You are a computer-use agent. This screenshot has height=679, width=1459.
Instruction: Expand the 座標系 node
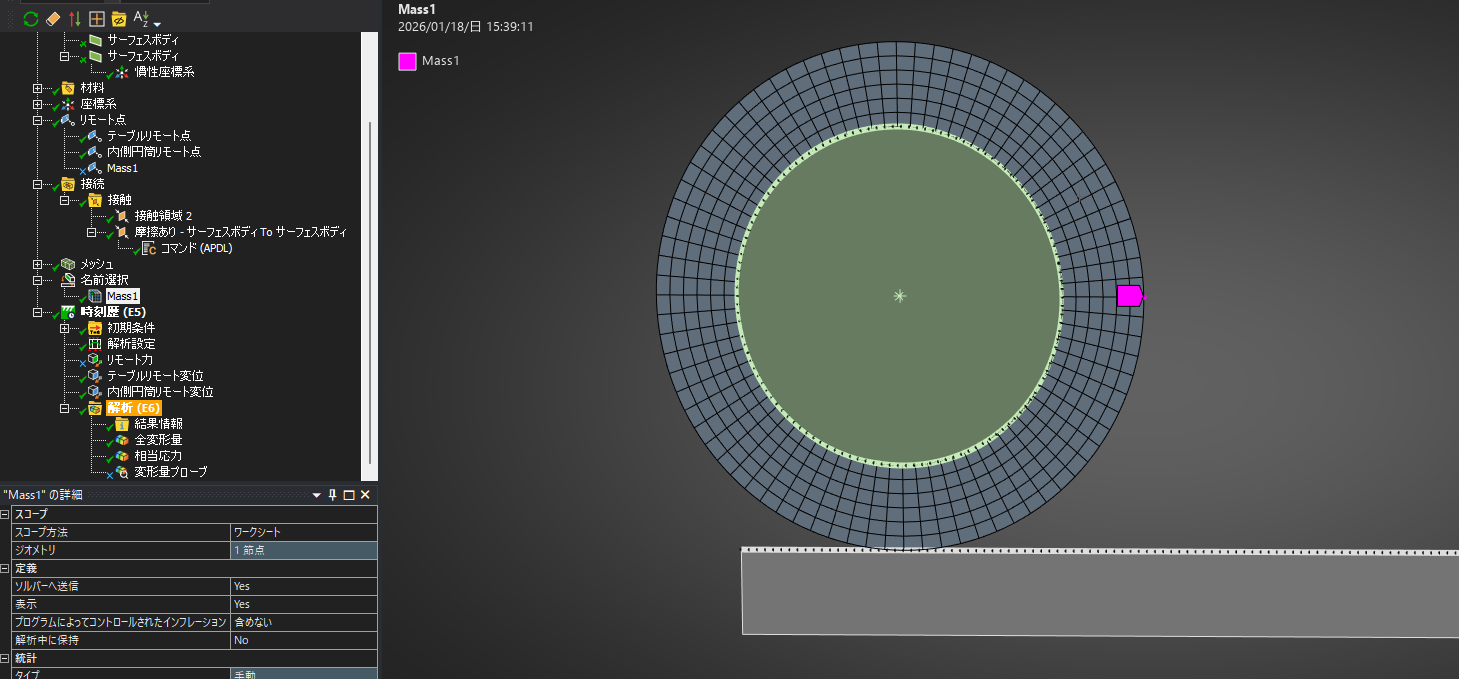tap(37, 104)
